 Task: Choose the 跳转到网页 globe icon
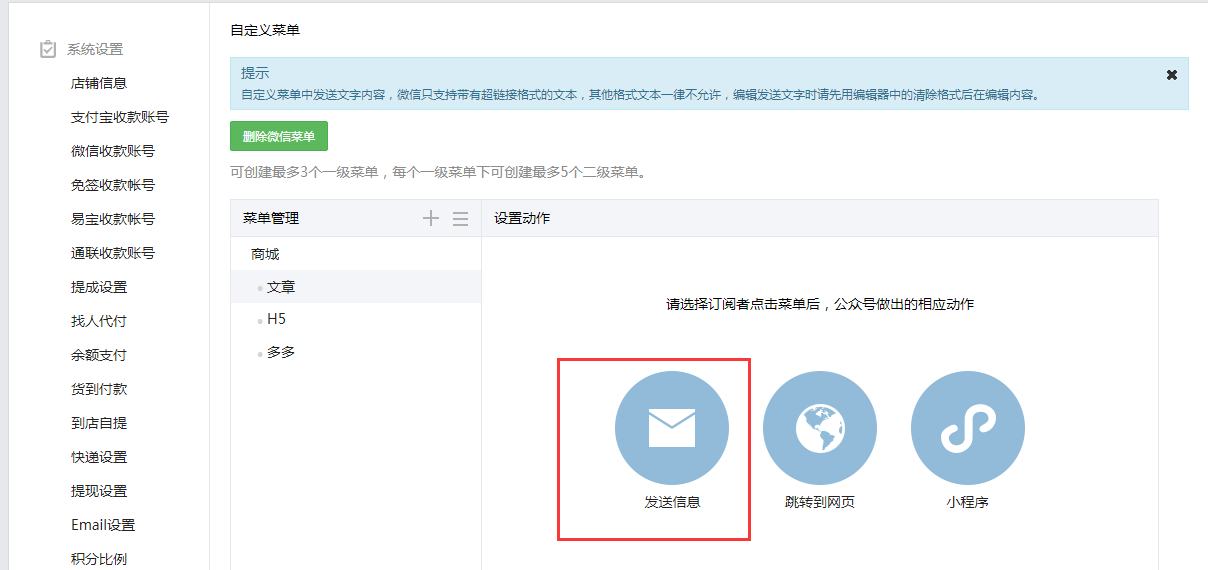coord(819,428)
